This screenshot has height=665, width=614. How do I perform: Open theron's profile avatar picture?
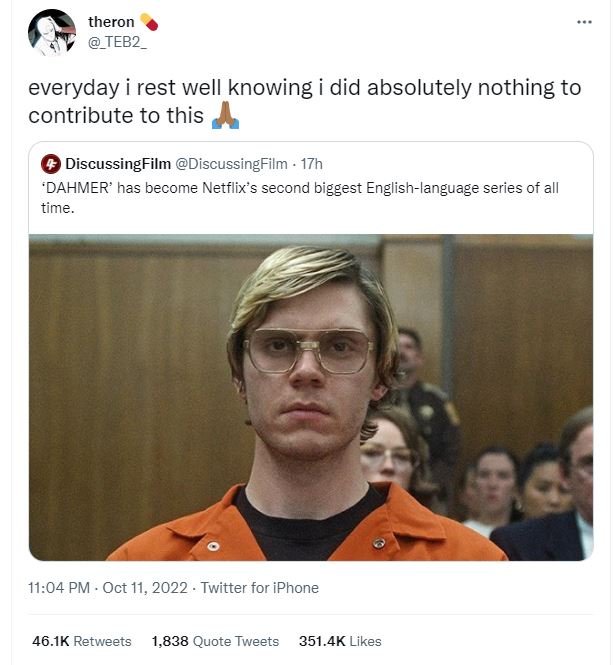[x=52, y=32]
